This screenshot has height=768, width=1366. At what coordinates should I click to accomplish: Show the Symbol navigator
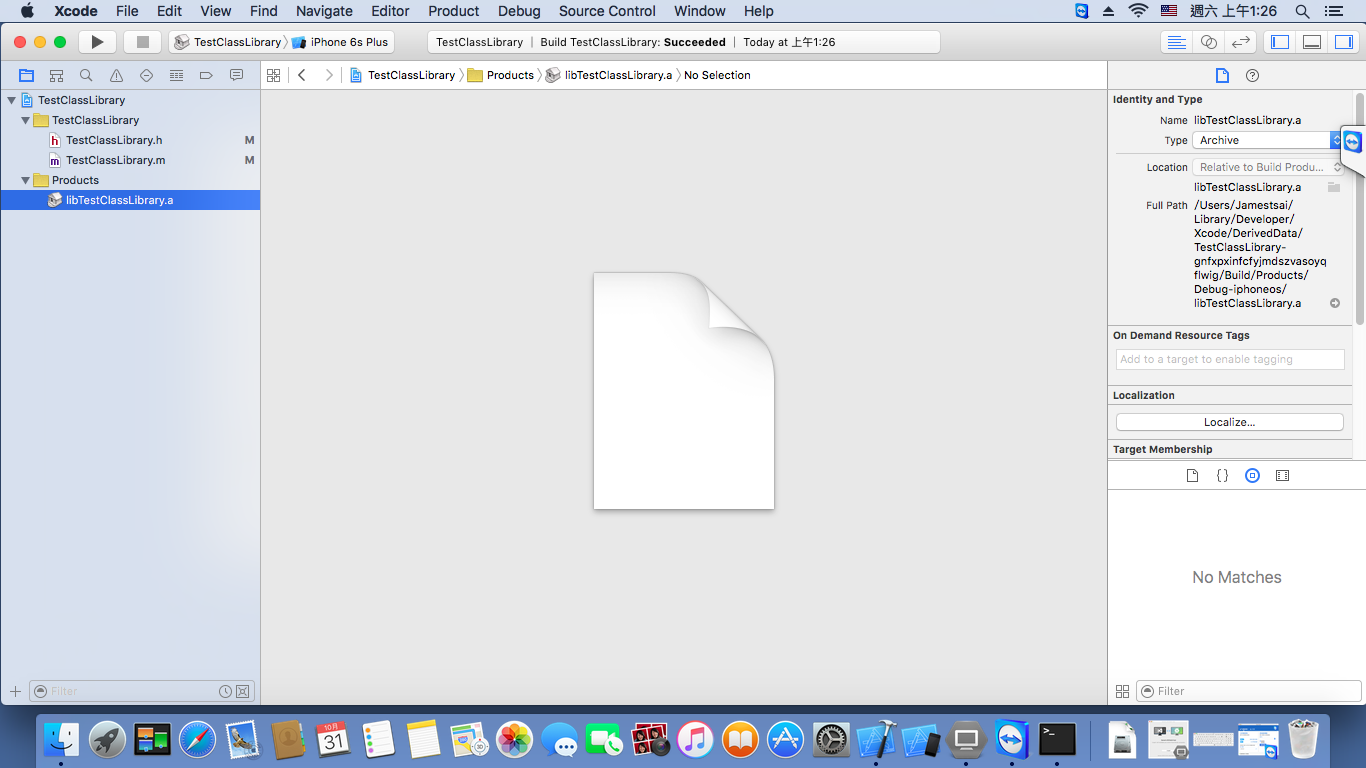click(x=56, y=75)
